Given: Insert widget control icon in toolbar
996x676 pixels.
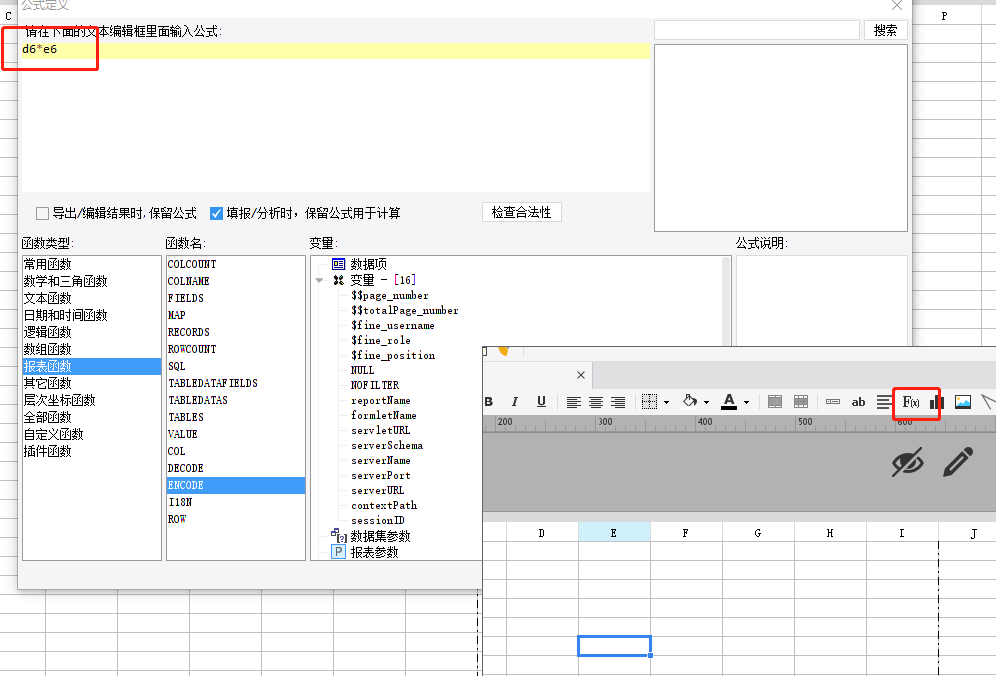Looking at the screenshot, I should (833, 402).
